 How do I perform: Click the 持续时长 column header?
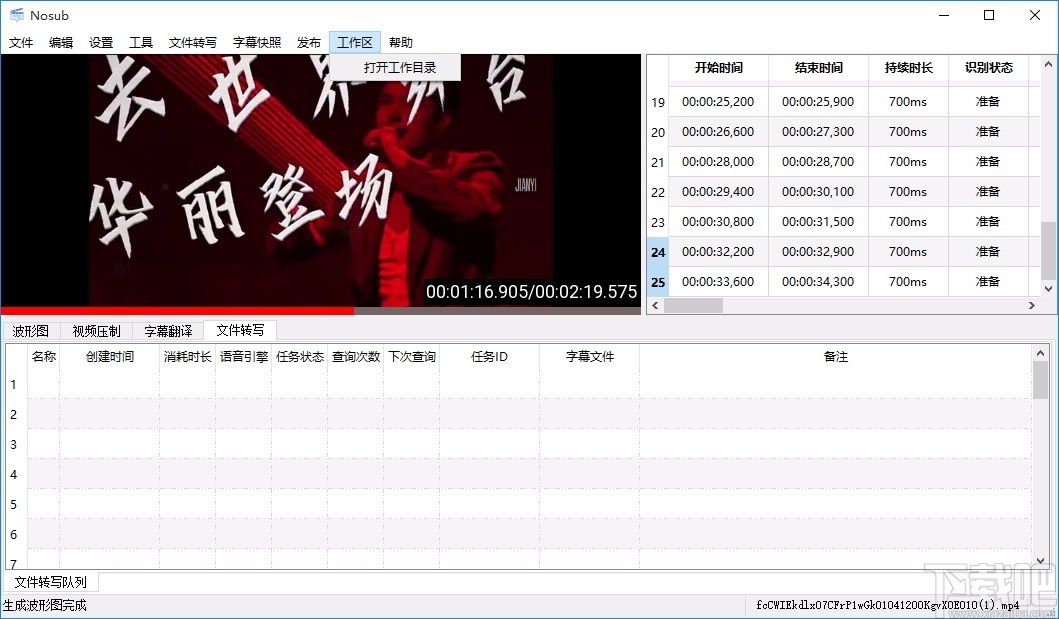[x=908, y=68]
